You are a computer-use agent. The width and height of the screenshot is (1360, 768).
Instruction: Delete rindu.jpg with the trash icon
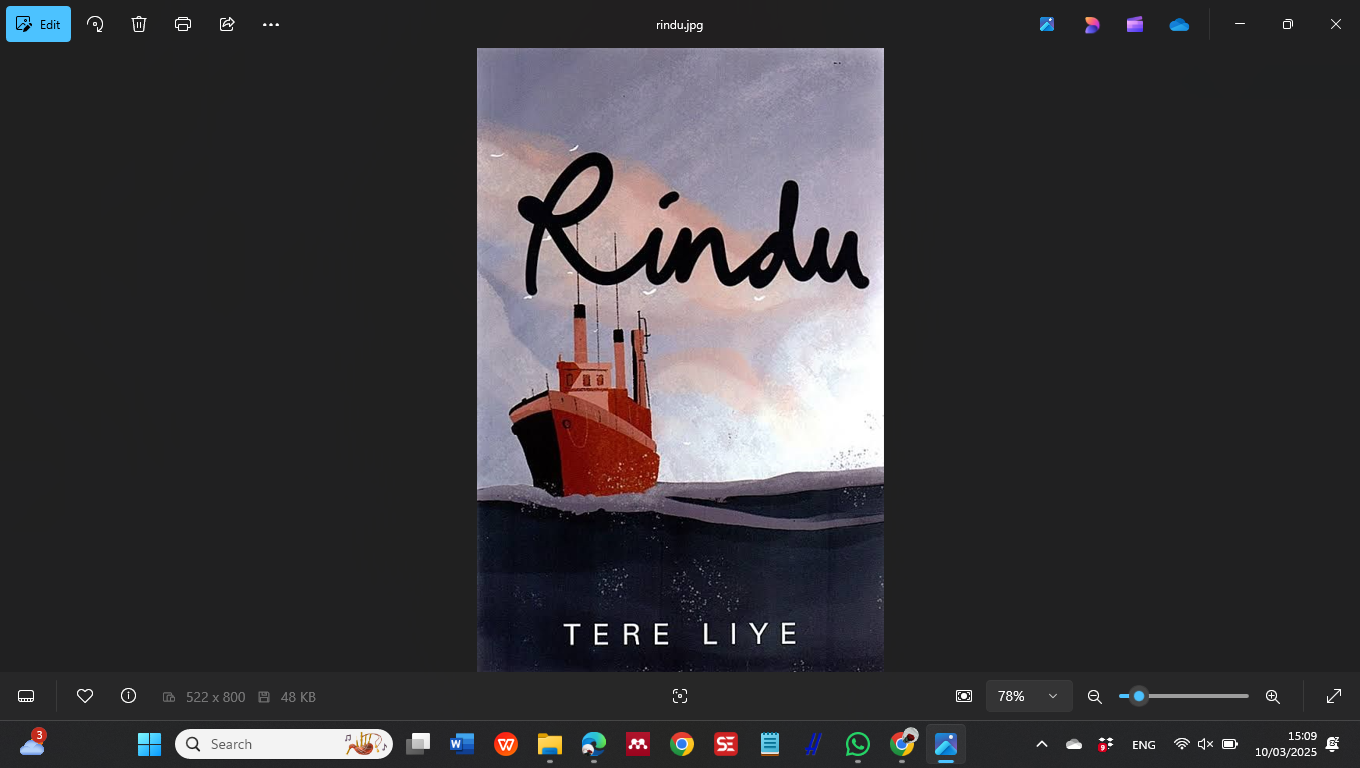point(139,24)
